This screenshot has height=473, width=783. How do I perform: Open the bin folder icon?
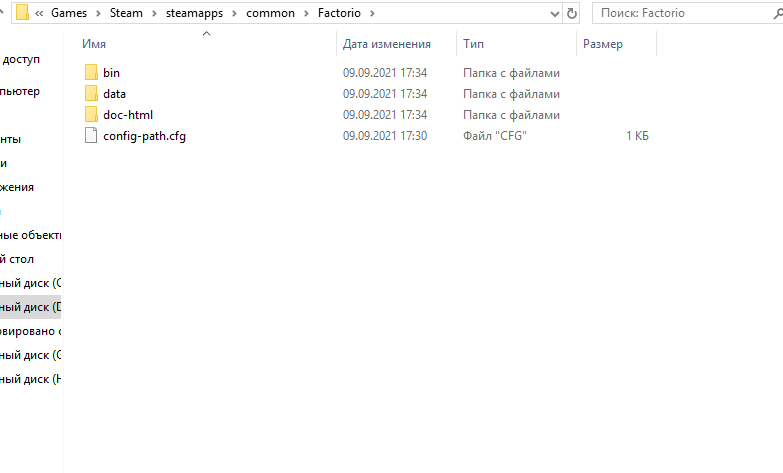91,72
